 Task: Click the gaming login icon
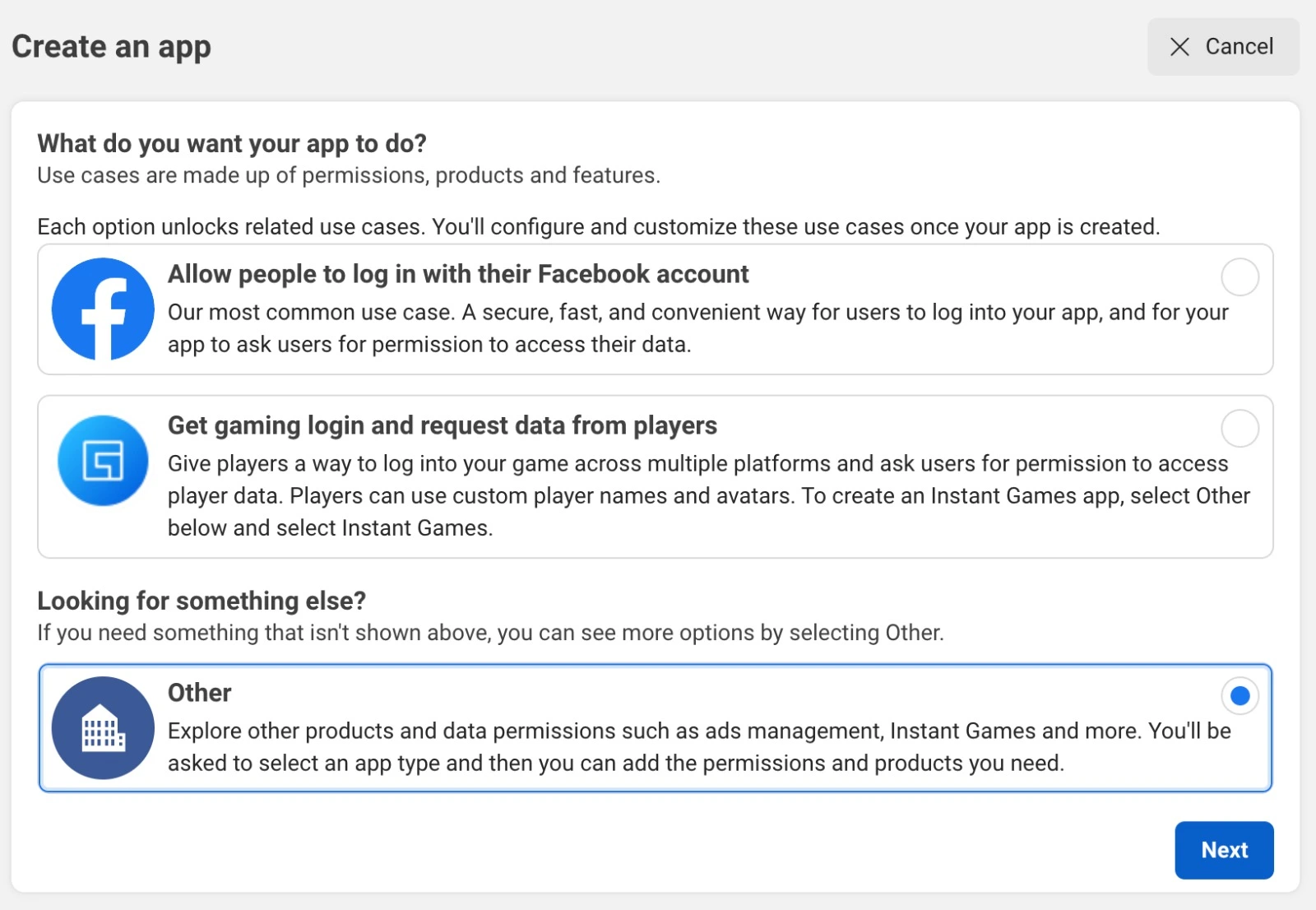click(103, 461)
